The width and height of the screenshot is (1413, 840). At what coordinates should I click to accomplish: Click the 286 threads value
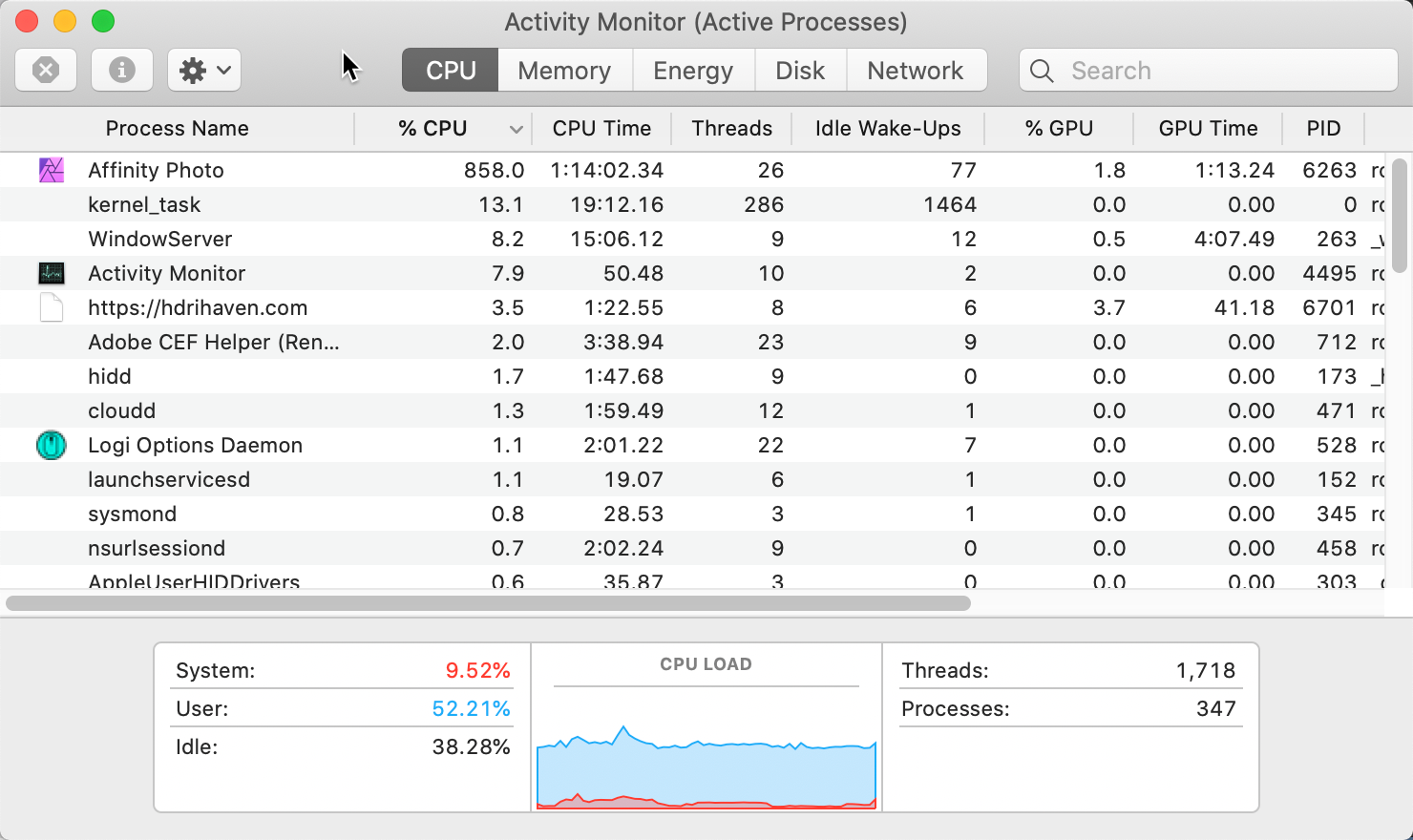click(764, 204)
